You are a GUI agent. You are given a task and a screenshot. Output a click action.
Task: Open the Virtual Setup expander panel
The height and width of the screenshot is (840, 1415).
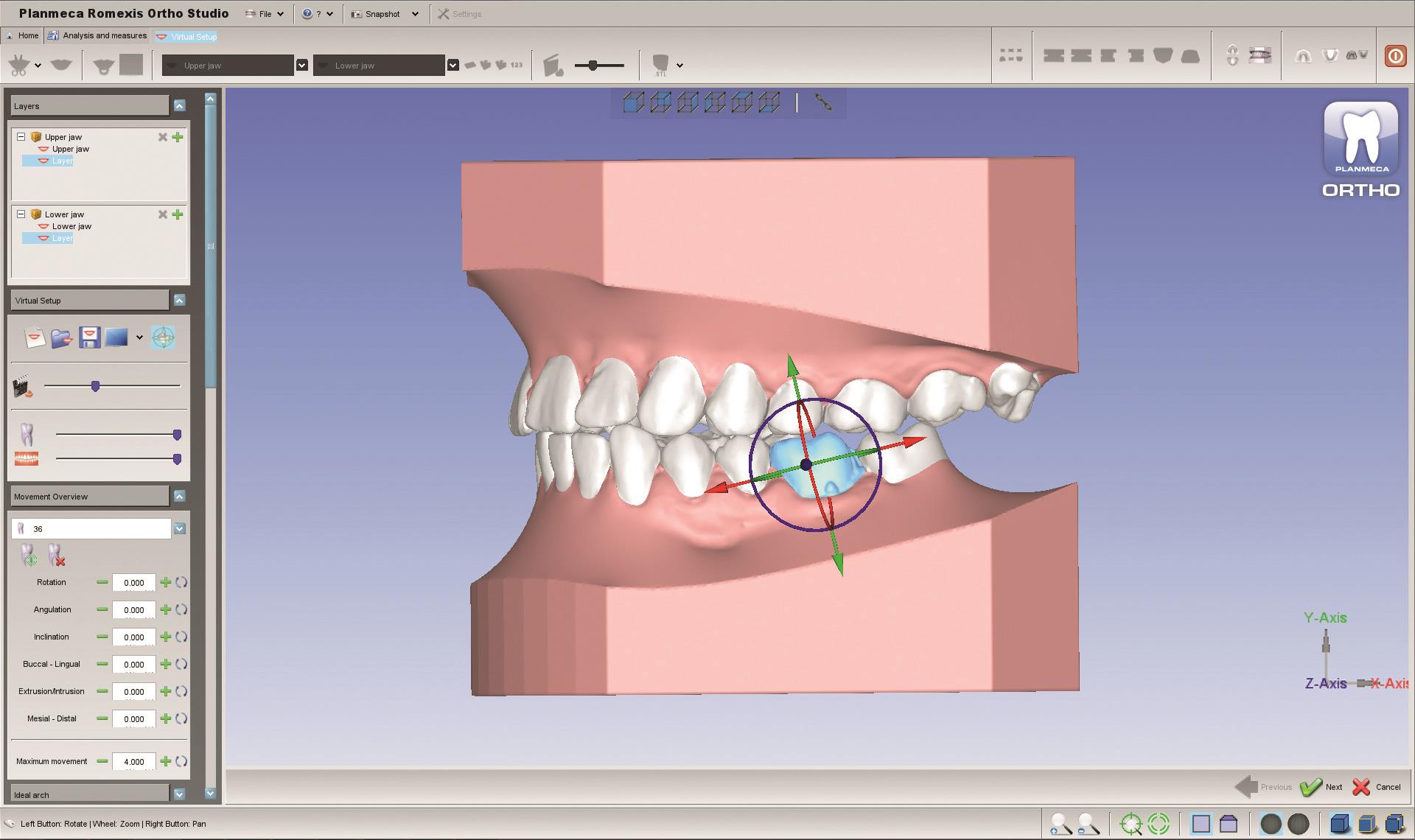[x=179, y=299]
